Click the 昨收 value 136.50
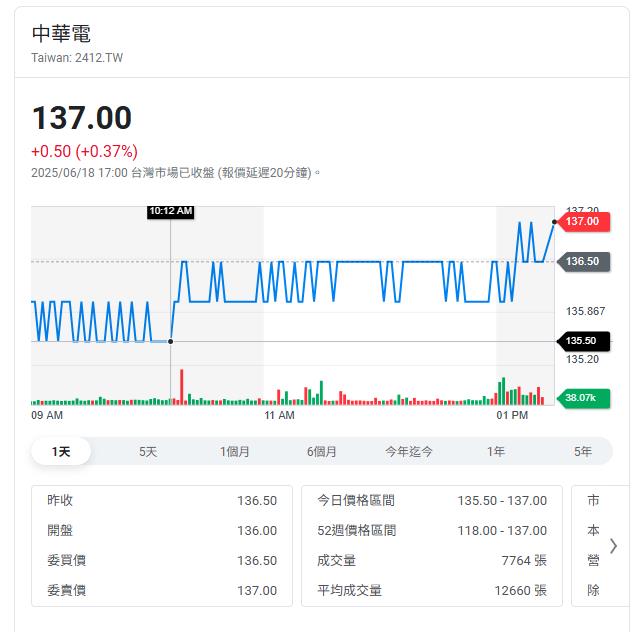This screenshot has width=638, height=632. [257, 501]
